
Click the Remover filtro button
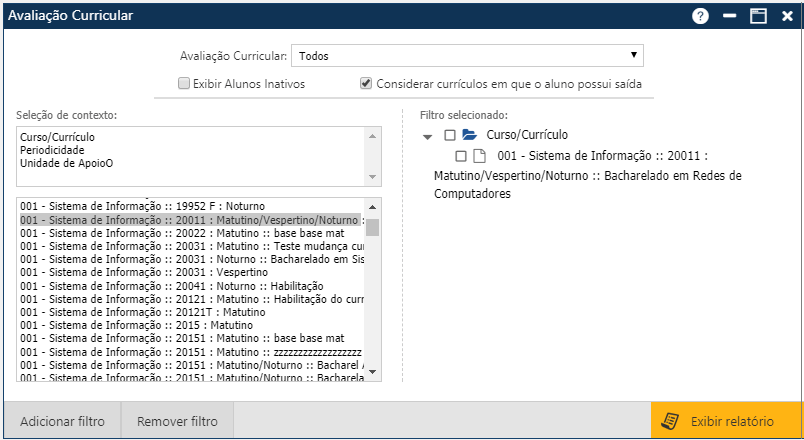(x=177, y=422)
